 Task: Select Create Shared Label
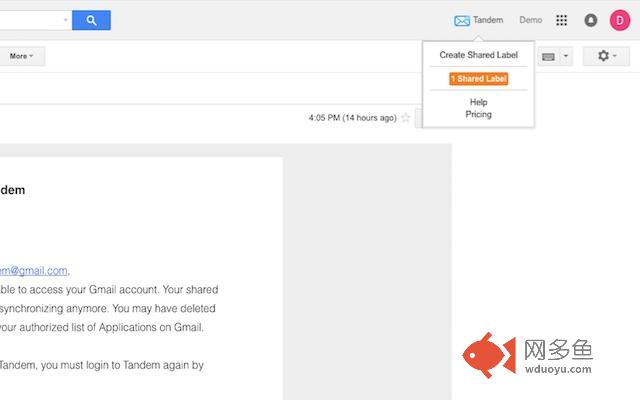point(478,55)
